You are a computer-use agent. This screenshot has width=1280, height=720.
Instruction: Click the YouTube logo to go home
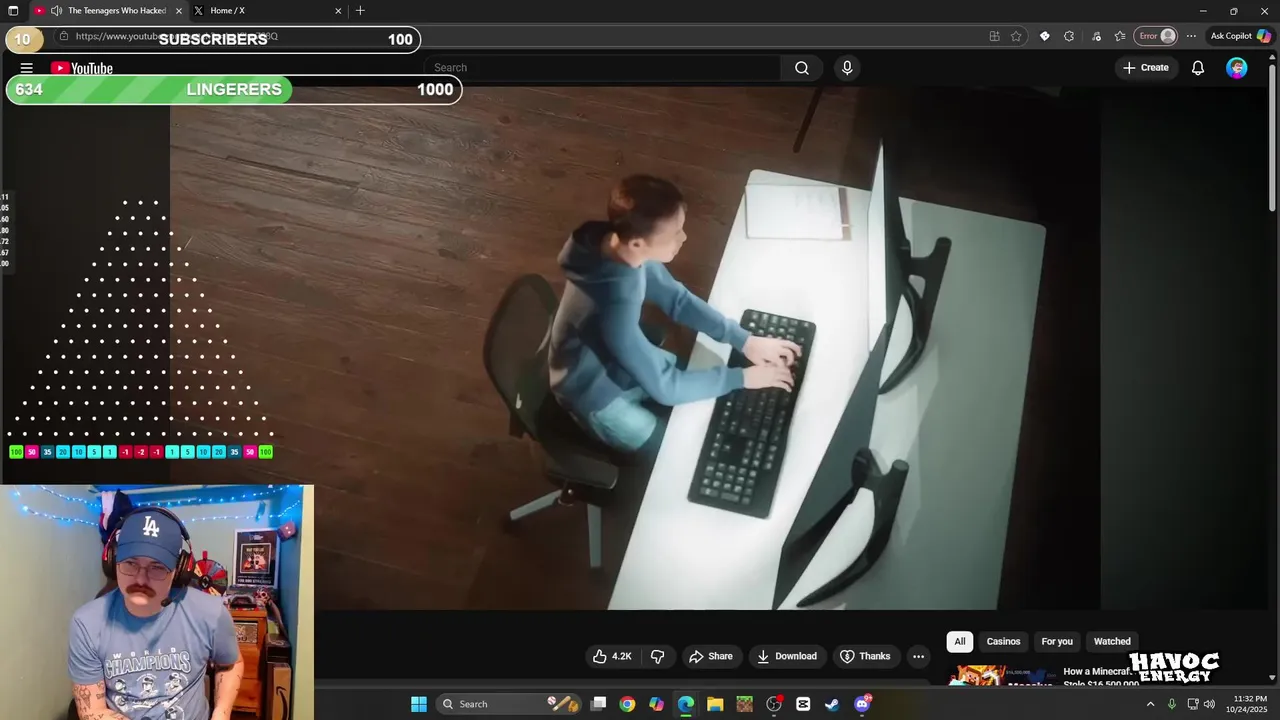pyautogui.click(x=82, y=68)
